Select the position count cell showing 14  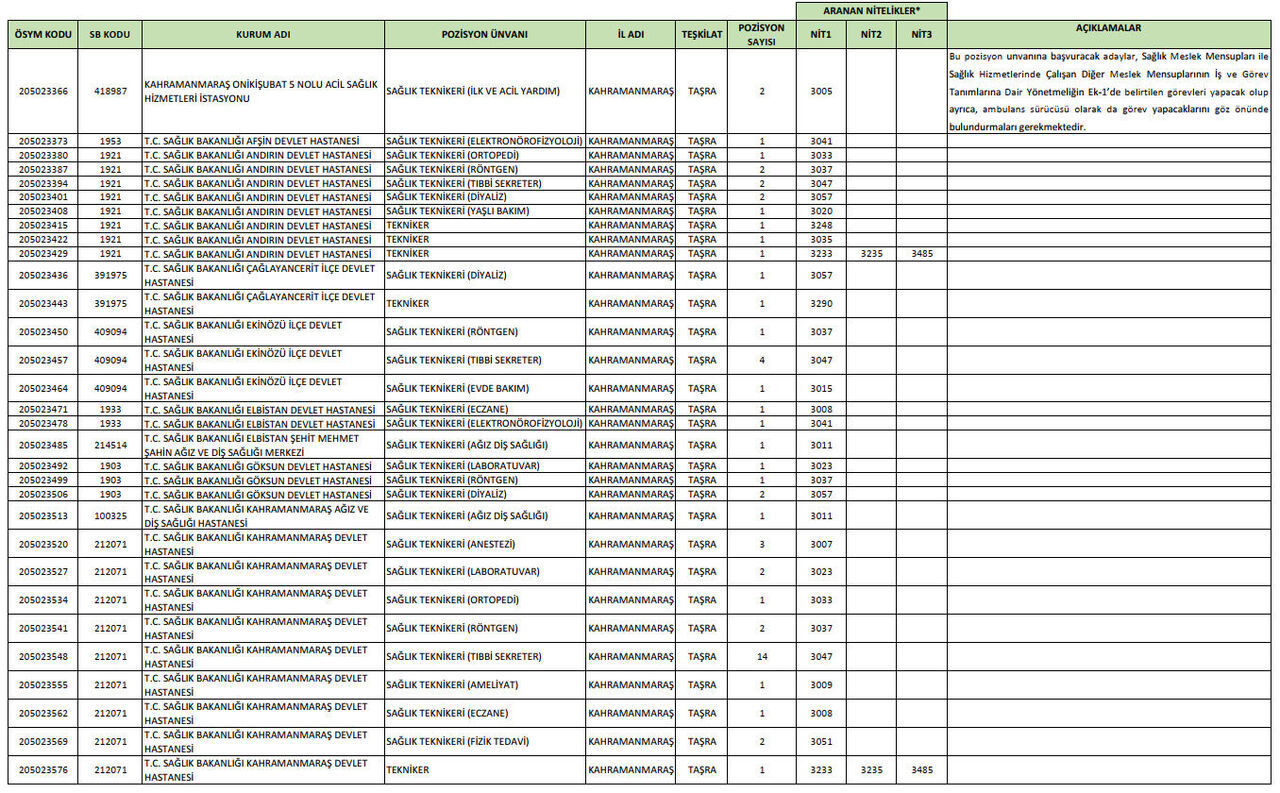[762, 657]
